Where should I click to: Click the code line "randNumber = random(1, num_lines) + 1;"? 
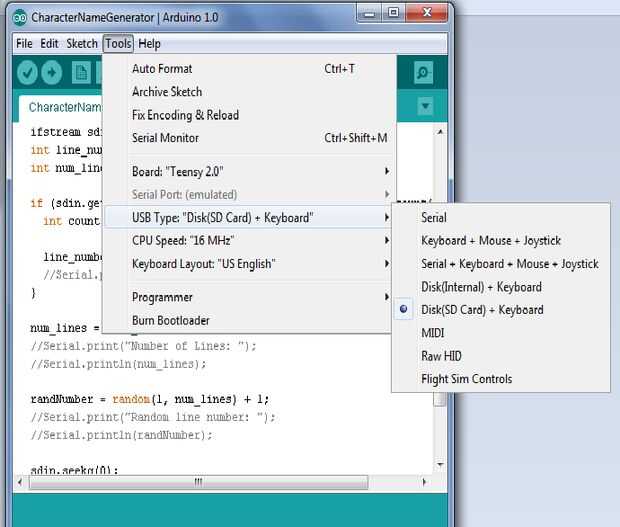[x=150, y=399]
